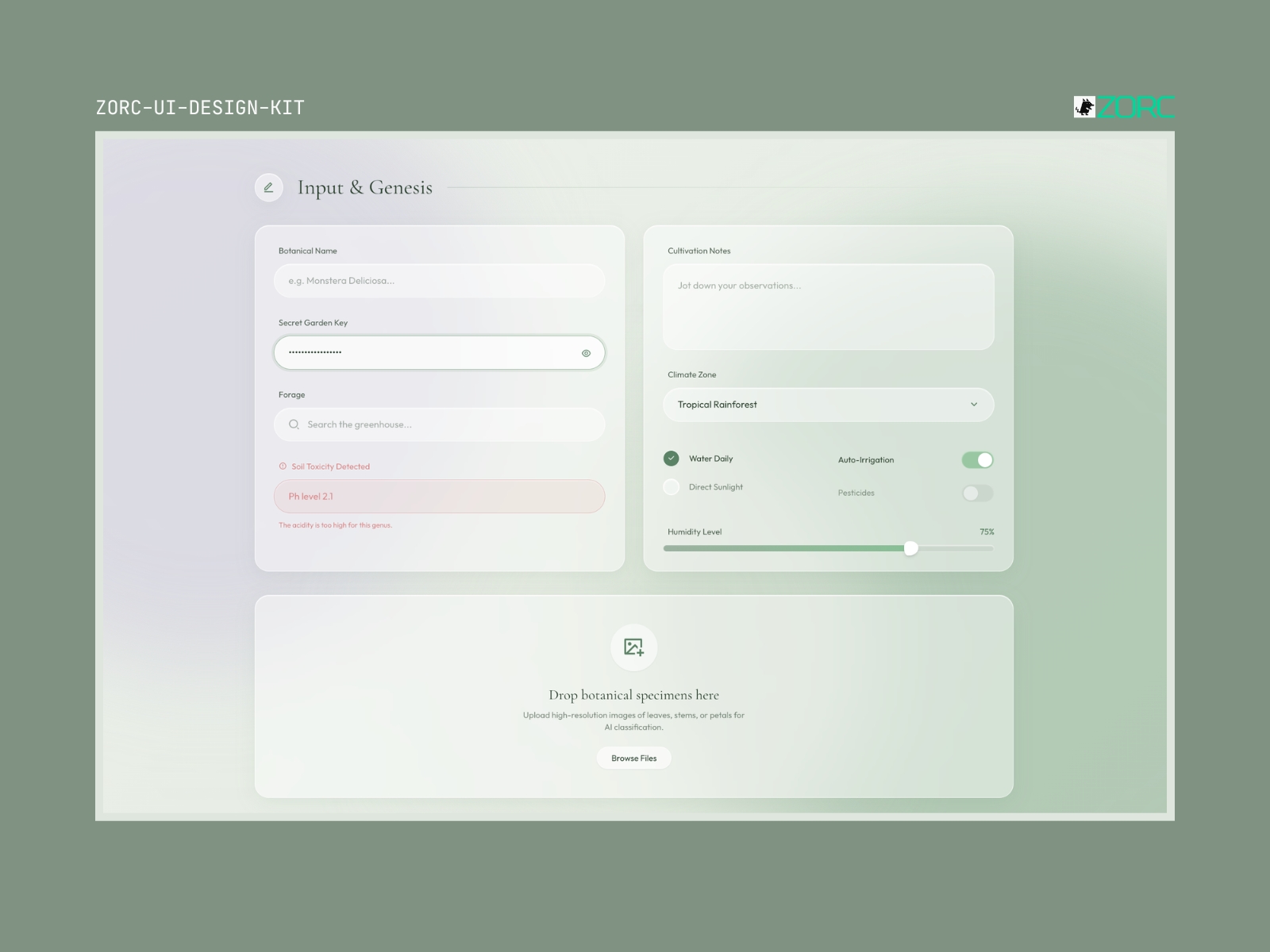Open the Climate Zone dropdown

pos(829,405)
